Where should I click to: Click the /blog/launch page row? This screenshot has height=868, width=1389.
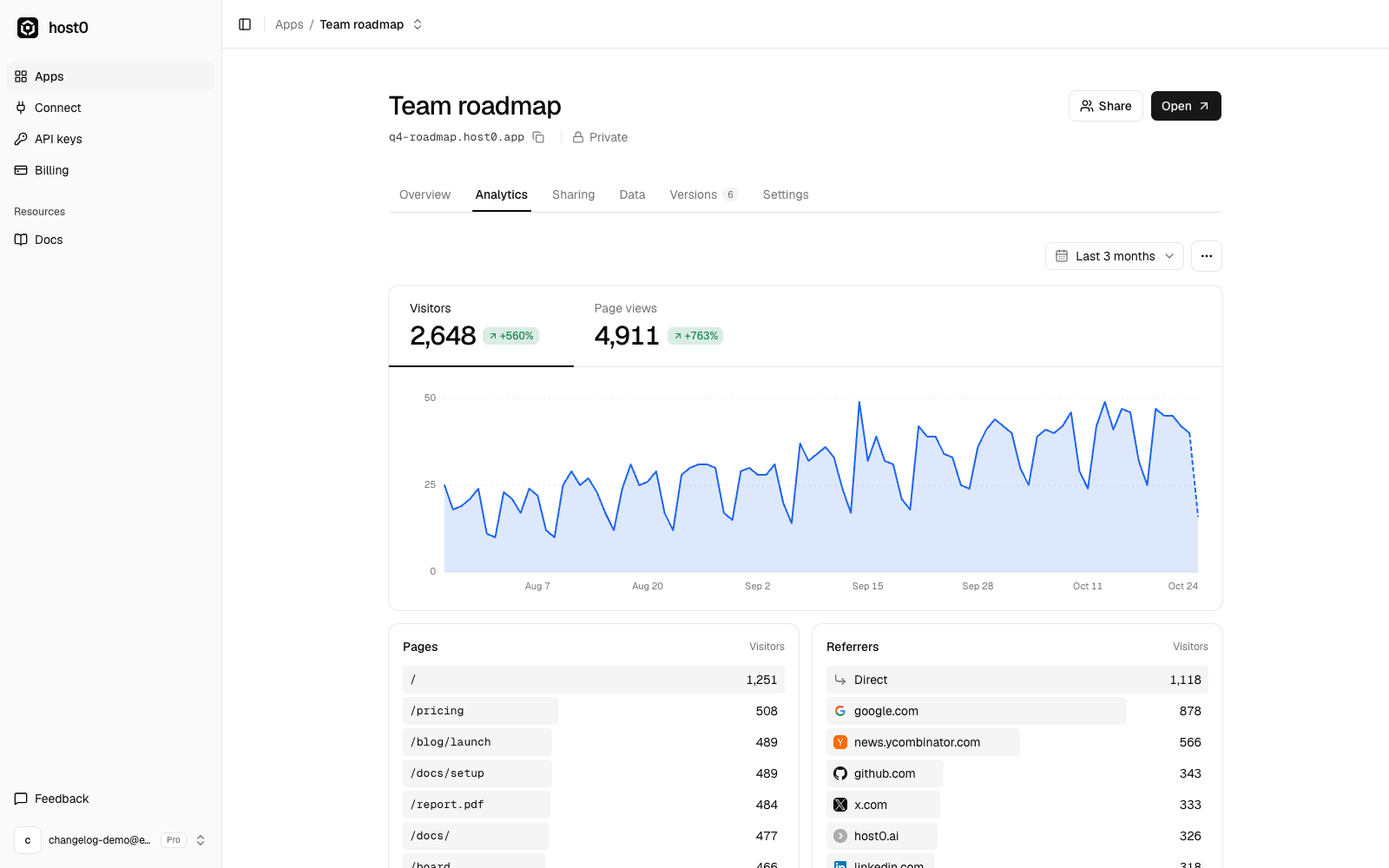[594, 742]
